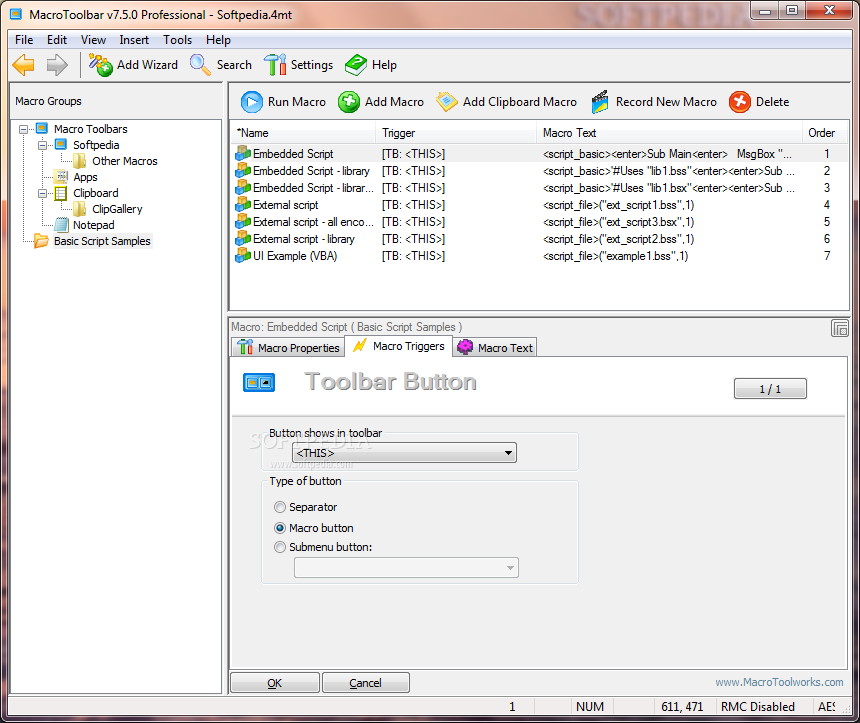Click the OK button
The width and height of the screenshot is (860, 723).
click(x=275, y=683)
